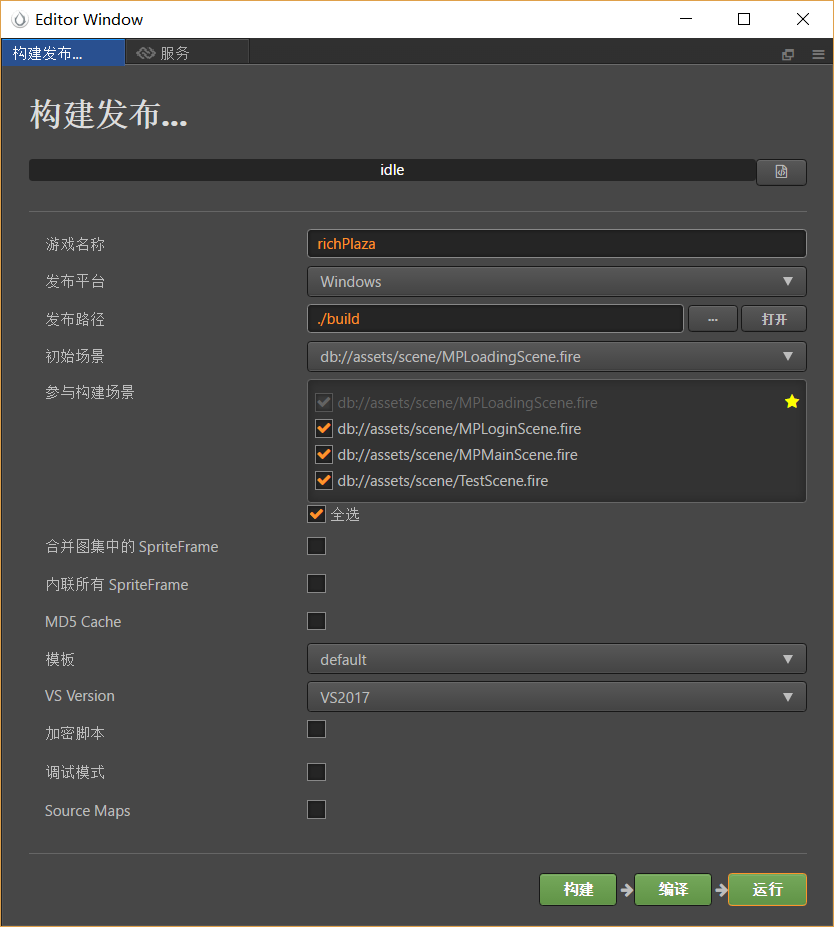834x927 pixels.
Task: Click the 构建 build button
Action: pos(577,889)
